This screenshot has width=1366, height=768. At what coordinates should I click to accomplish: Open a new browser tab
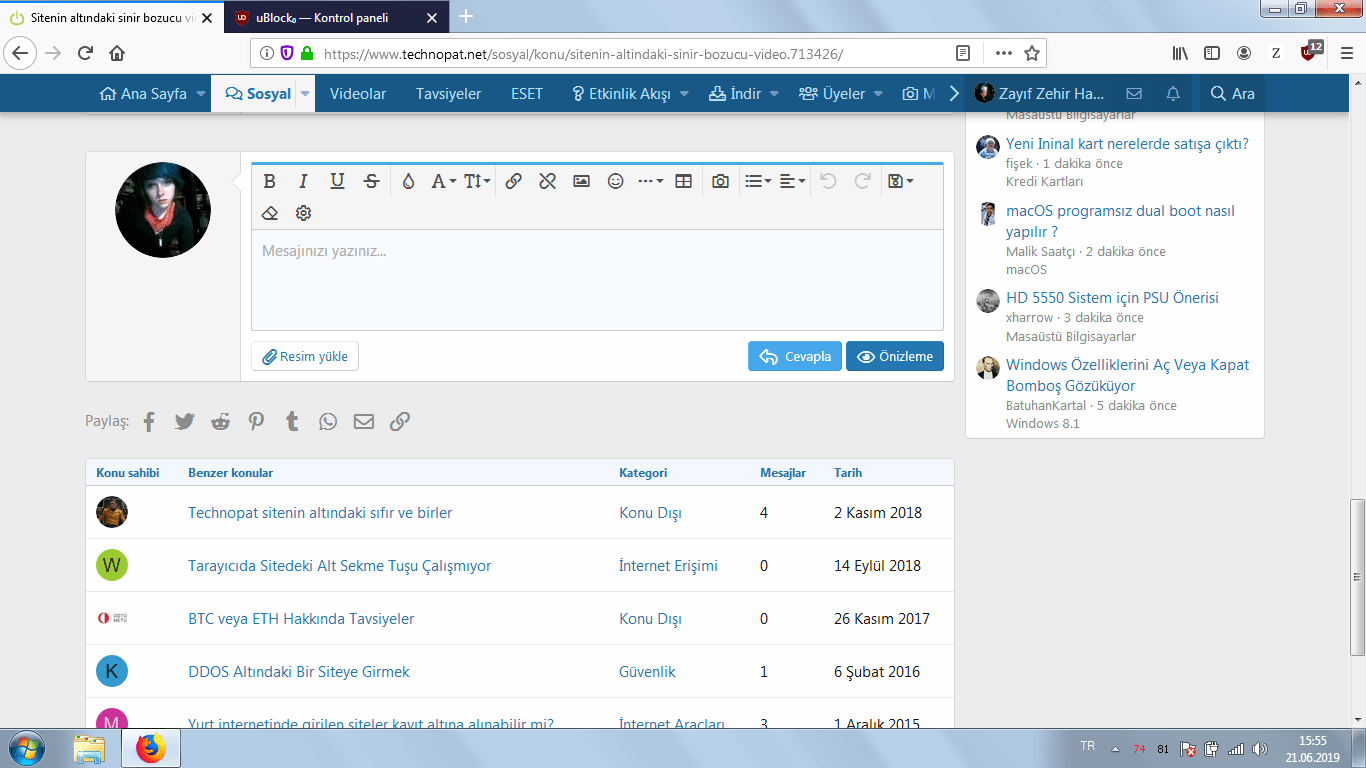tap(466, 16)
